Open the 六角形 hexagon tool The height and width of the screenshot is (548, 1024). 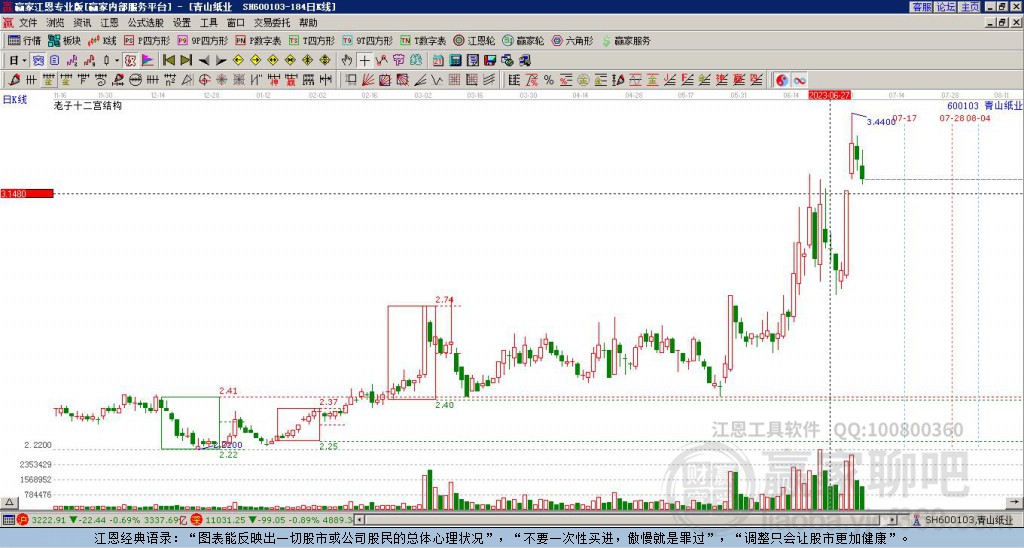coord(572,40)
